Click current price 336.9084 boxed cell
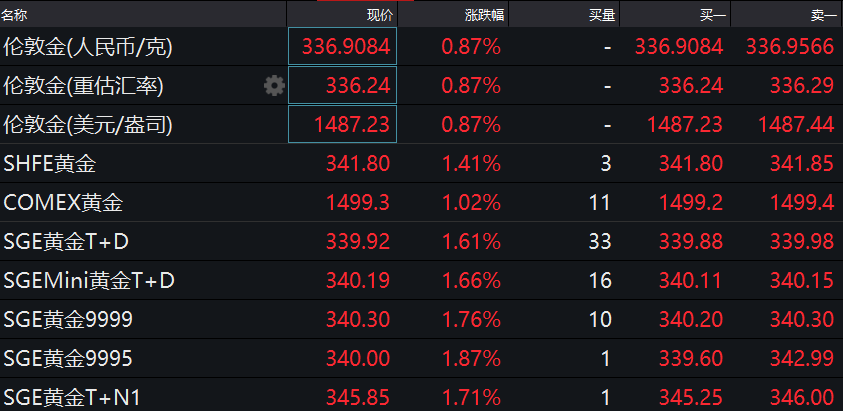 (x=342, y=46)
